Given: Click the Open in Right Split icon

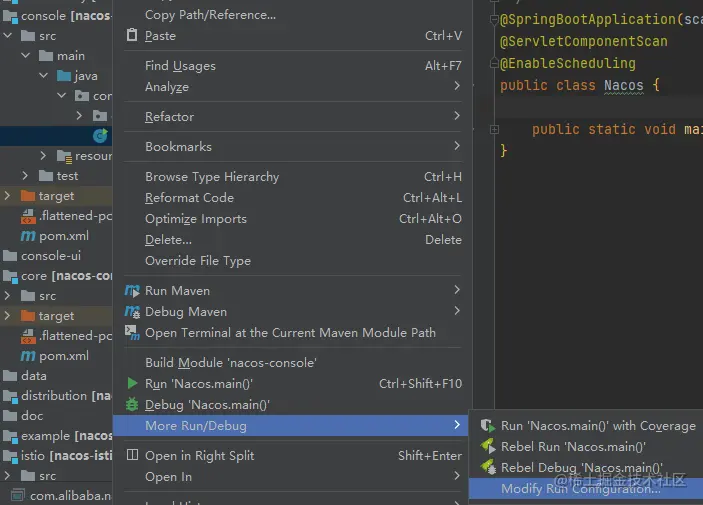Looking at the screenshot, I should coord(132,455).
